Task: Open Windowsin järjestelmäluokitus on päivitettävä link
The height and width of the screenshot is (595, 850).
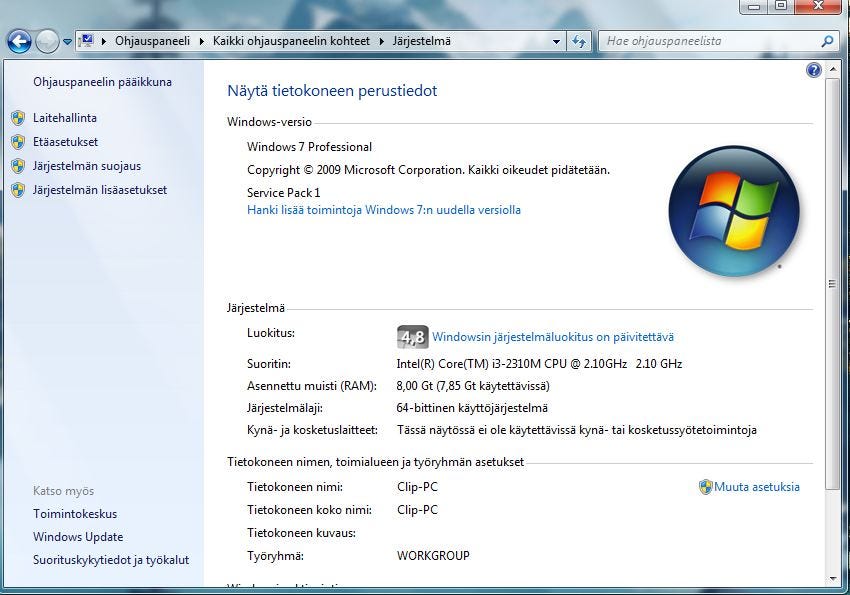Action: tap(553, 337)
